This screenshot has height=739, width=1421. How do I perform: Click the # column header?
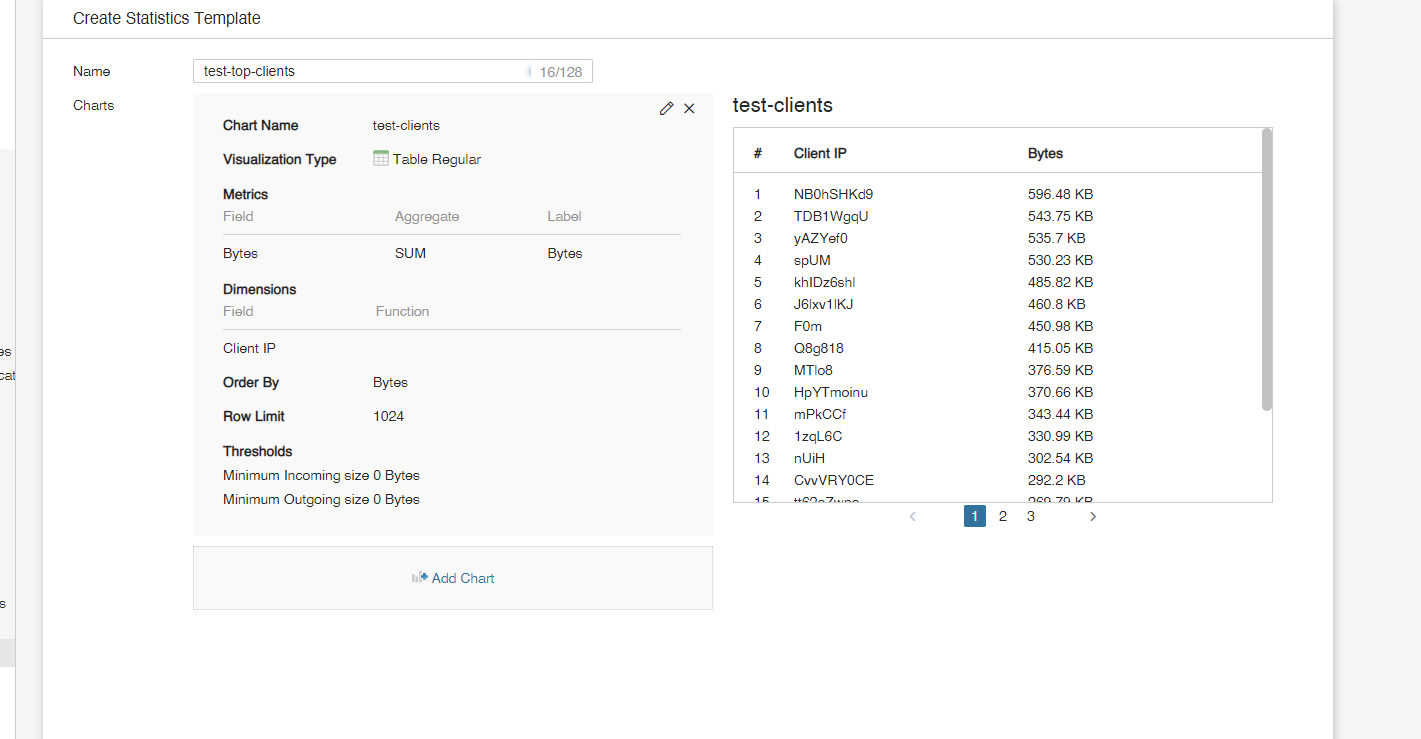pyautogui.click(x=758, y=153)
